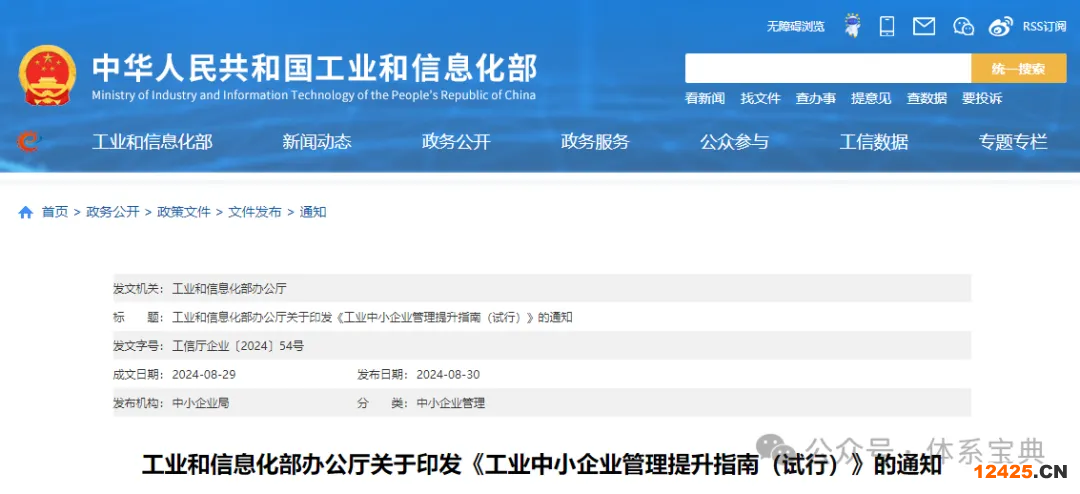This screenshot has height=494, width=1080.
Task: Go to 工信数据 navigation section
Action: [874, 142]
